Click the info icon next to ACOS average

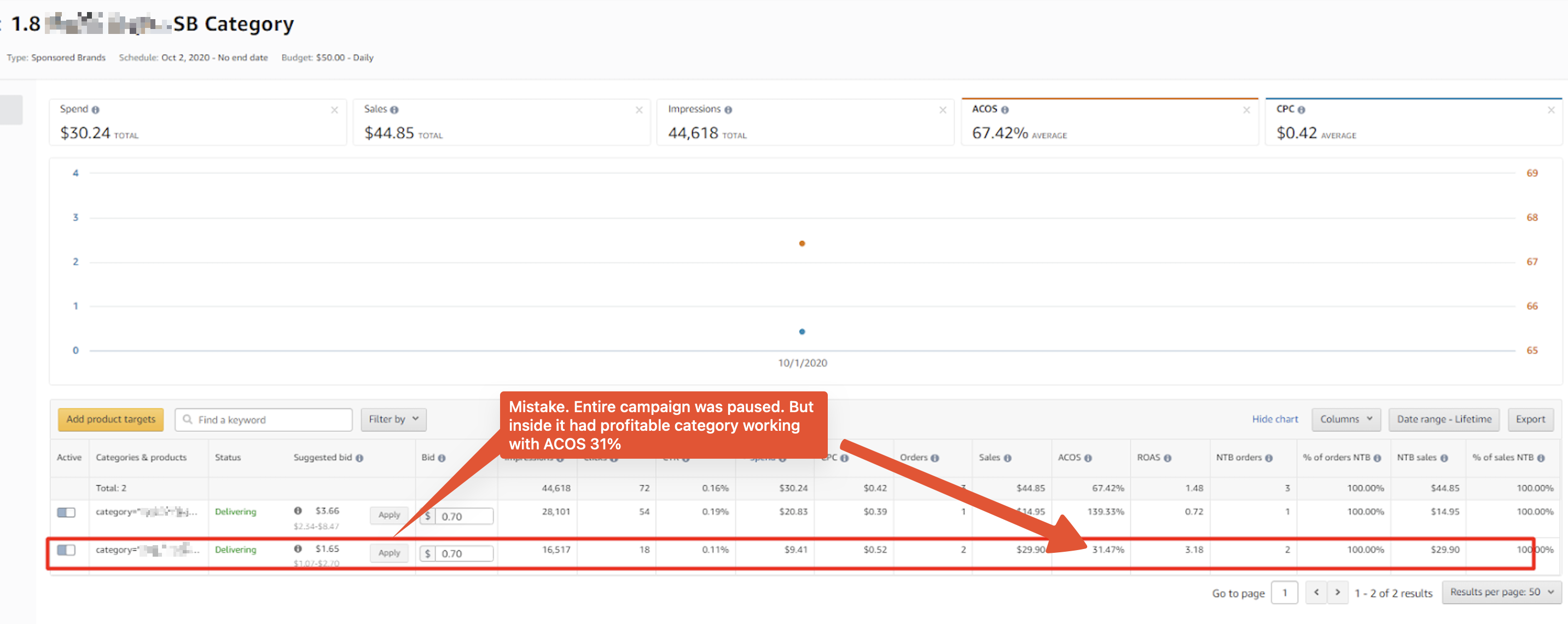pos(1006,109)
